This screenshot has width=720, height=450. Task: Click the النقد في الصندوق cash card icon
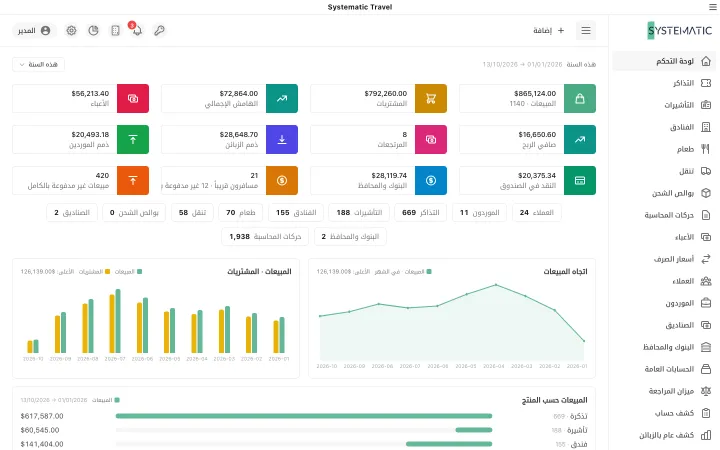(580, 180)
